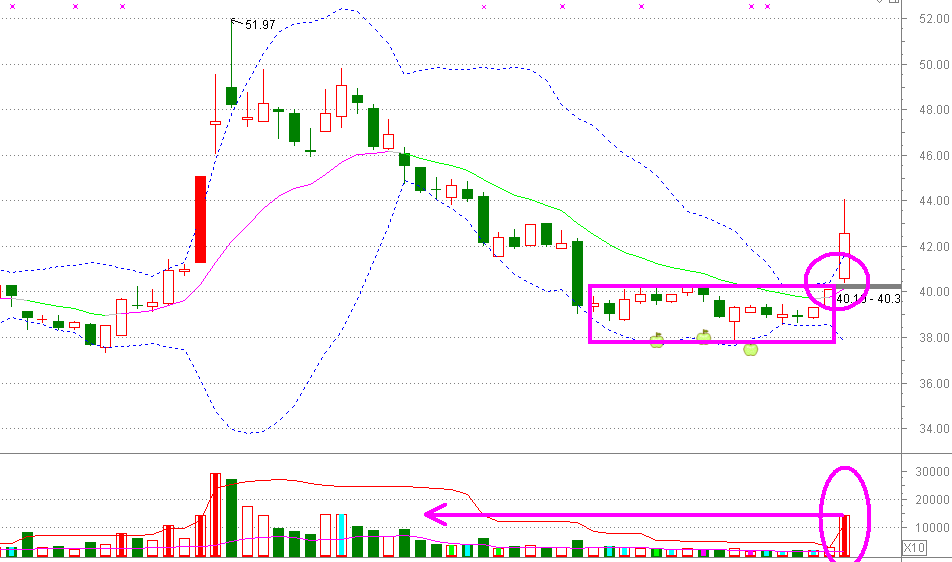The image size is (952, 562).
Task: Click the 36.00 price axis label
Action: [x=934, y=384]
